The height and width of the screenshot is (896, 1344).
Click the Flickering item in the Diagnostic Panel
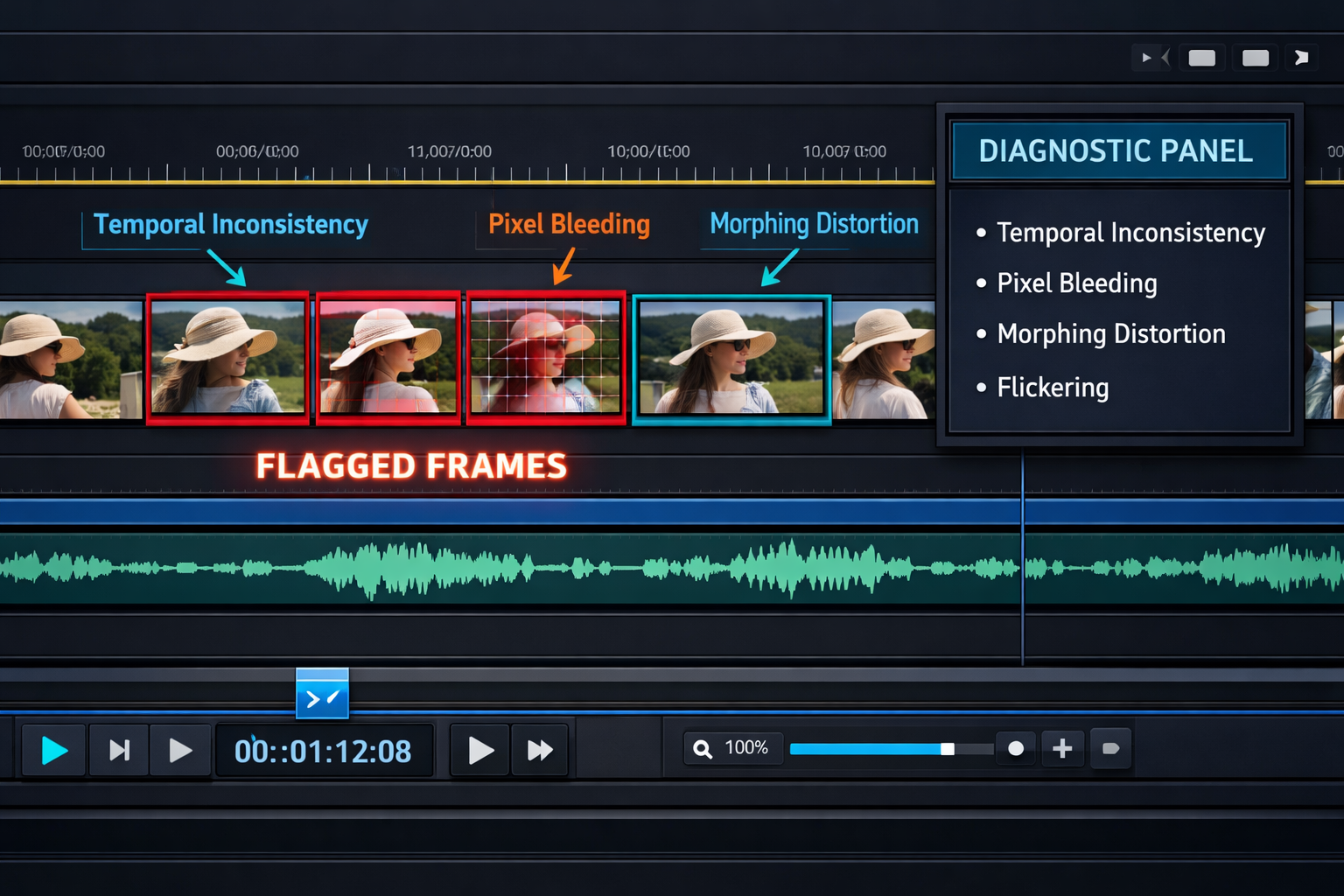click(x=1053, y=387)
